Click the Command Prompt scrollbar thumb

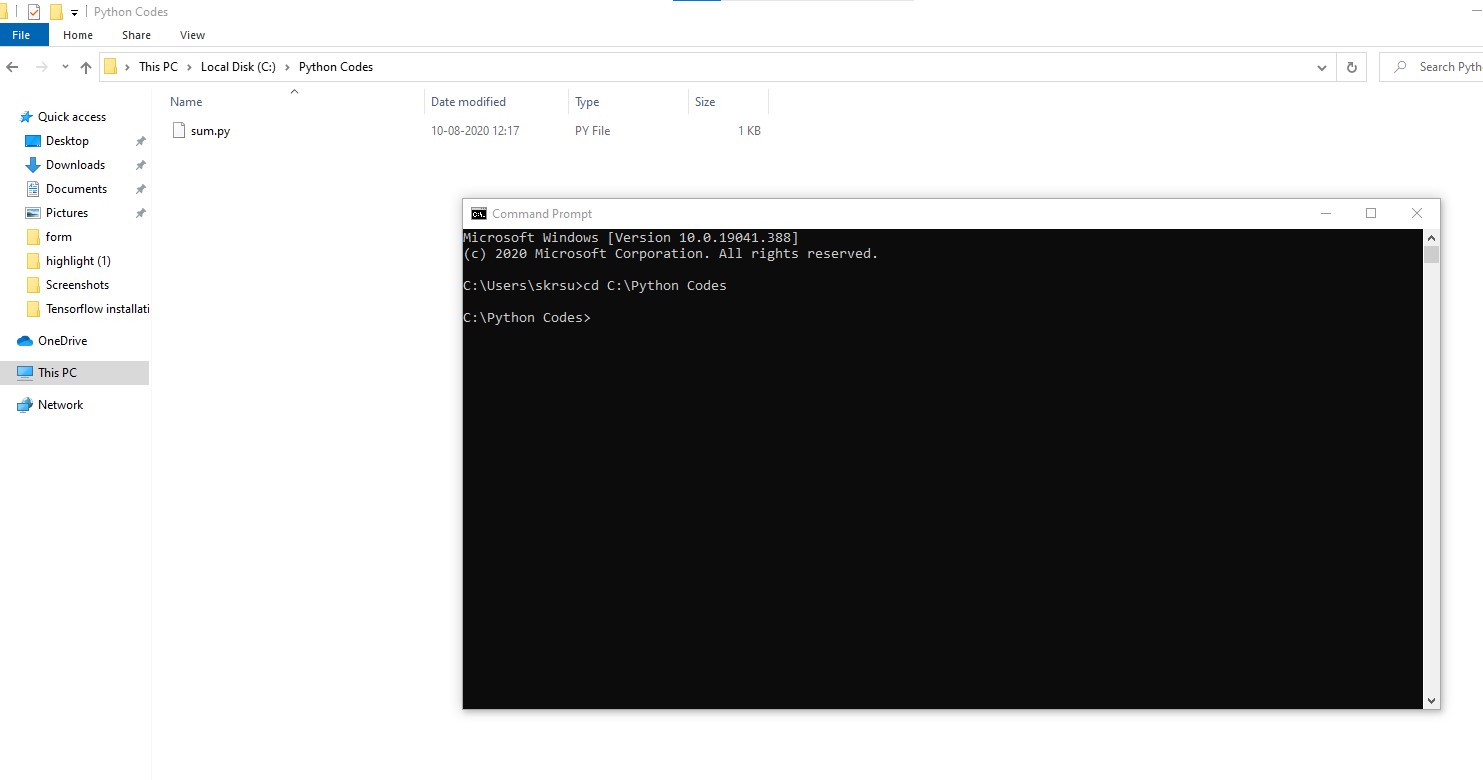(1431, 255)
